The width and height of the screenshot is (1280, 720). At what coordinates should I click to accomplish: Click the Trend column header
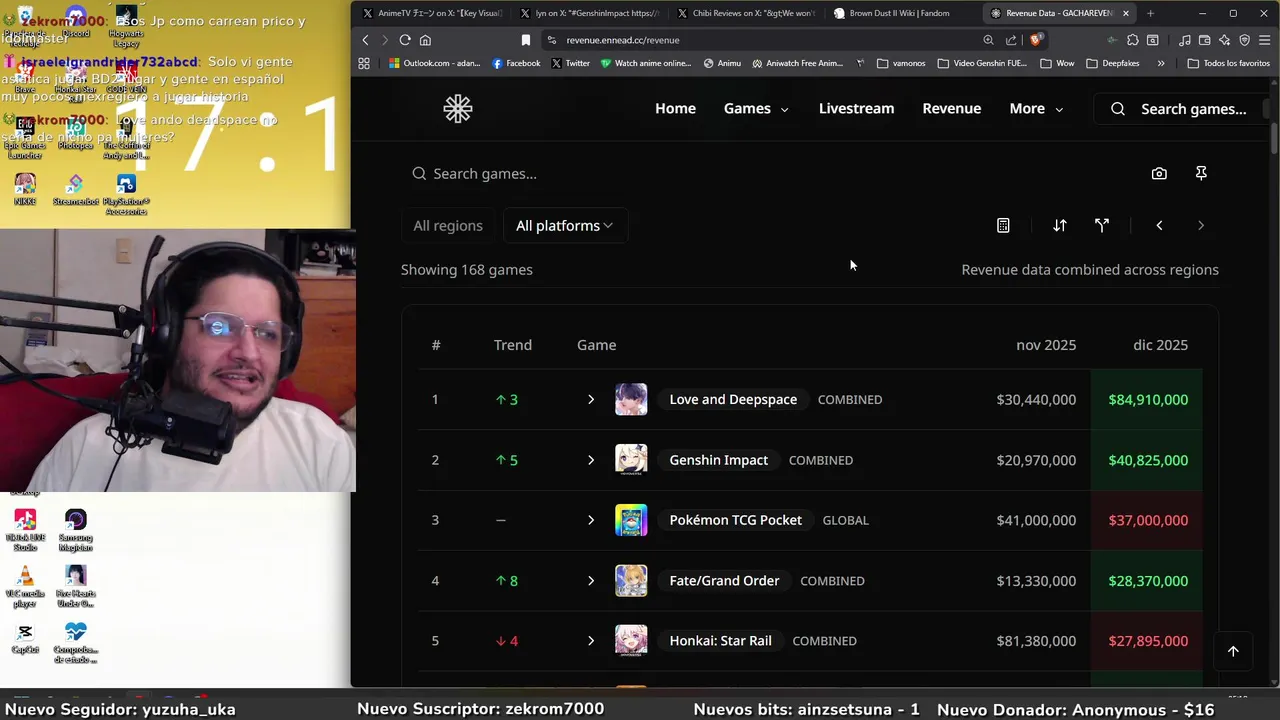coord(513,345)
